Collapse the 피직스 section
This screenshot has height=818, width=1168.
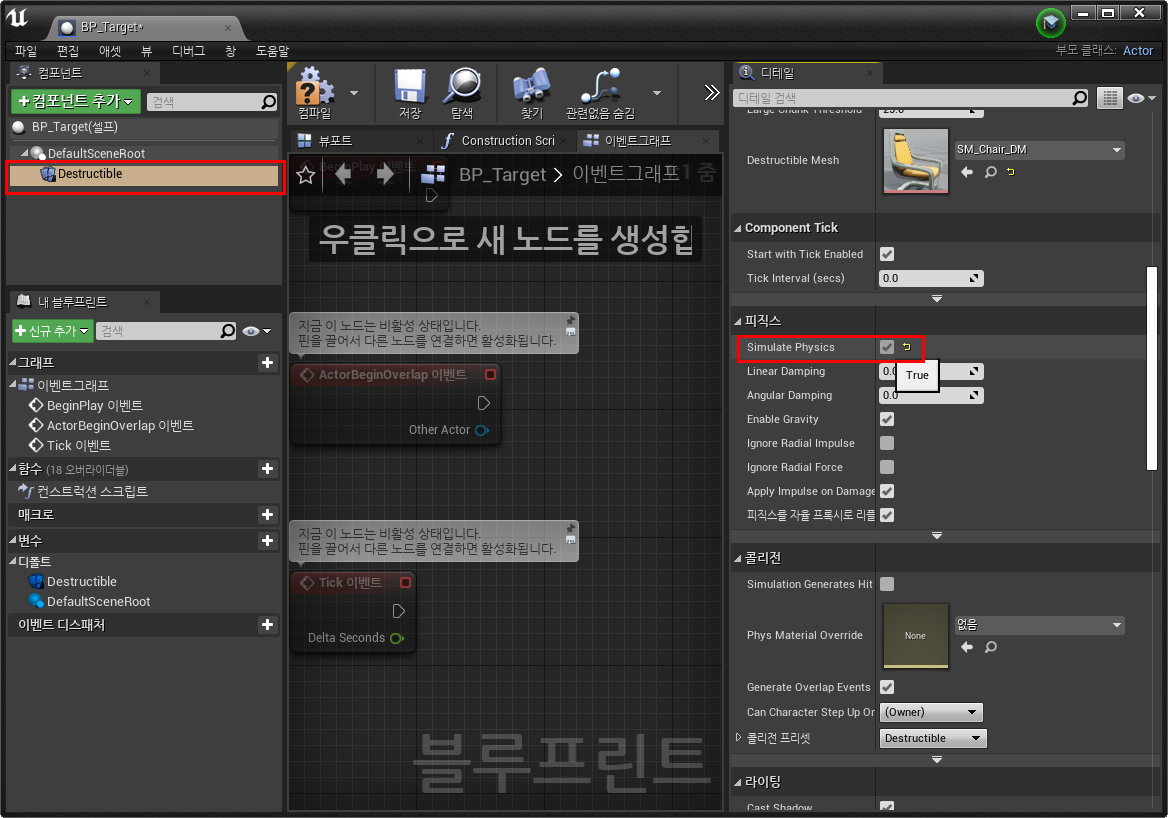click(x=737, y=321)
